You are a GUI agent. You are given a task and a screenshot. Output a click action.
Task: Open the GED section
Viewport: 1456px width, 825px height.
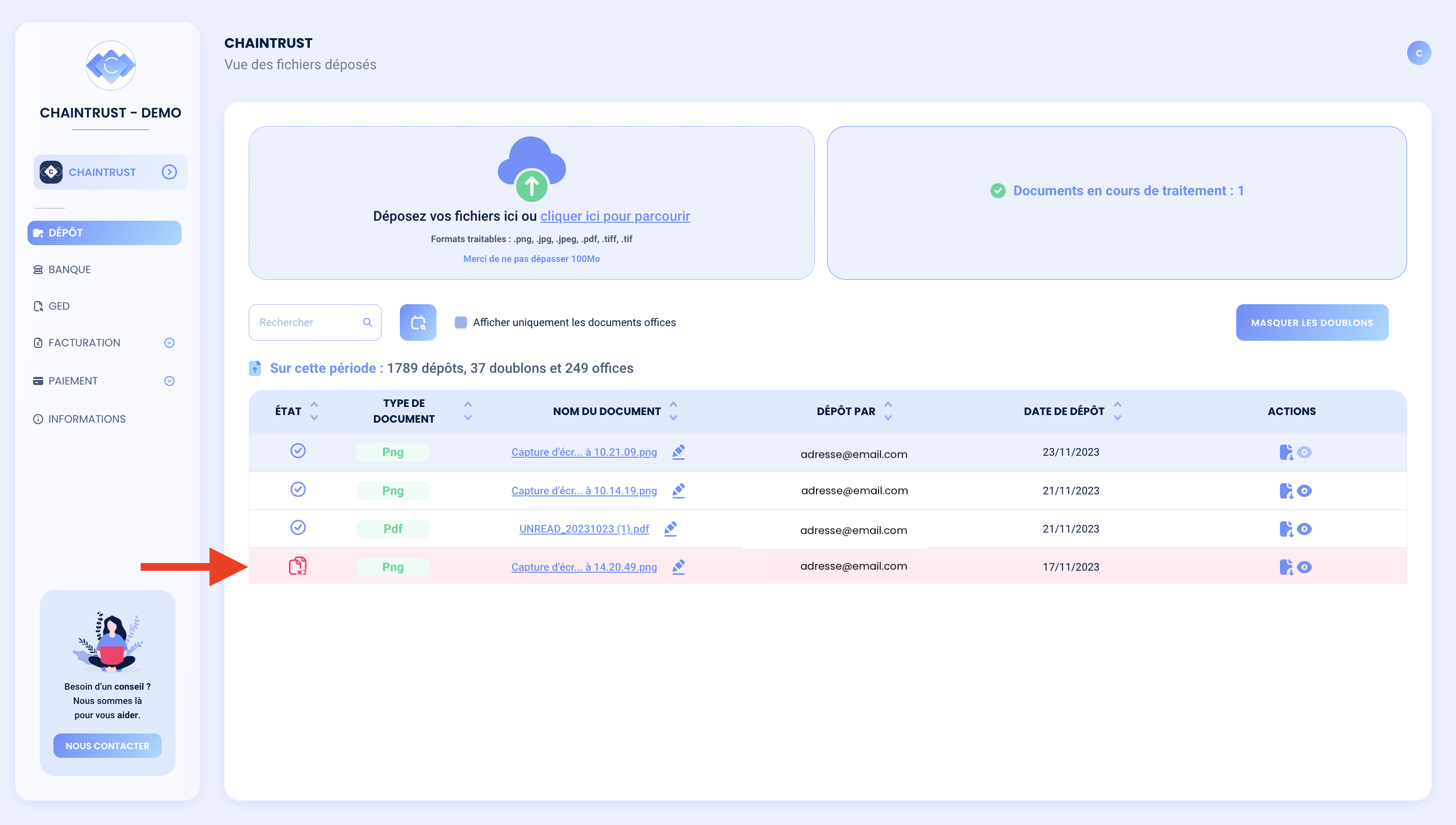(x=51, y=306)
